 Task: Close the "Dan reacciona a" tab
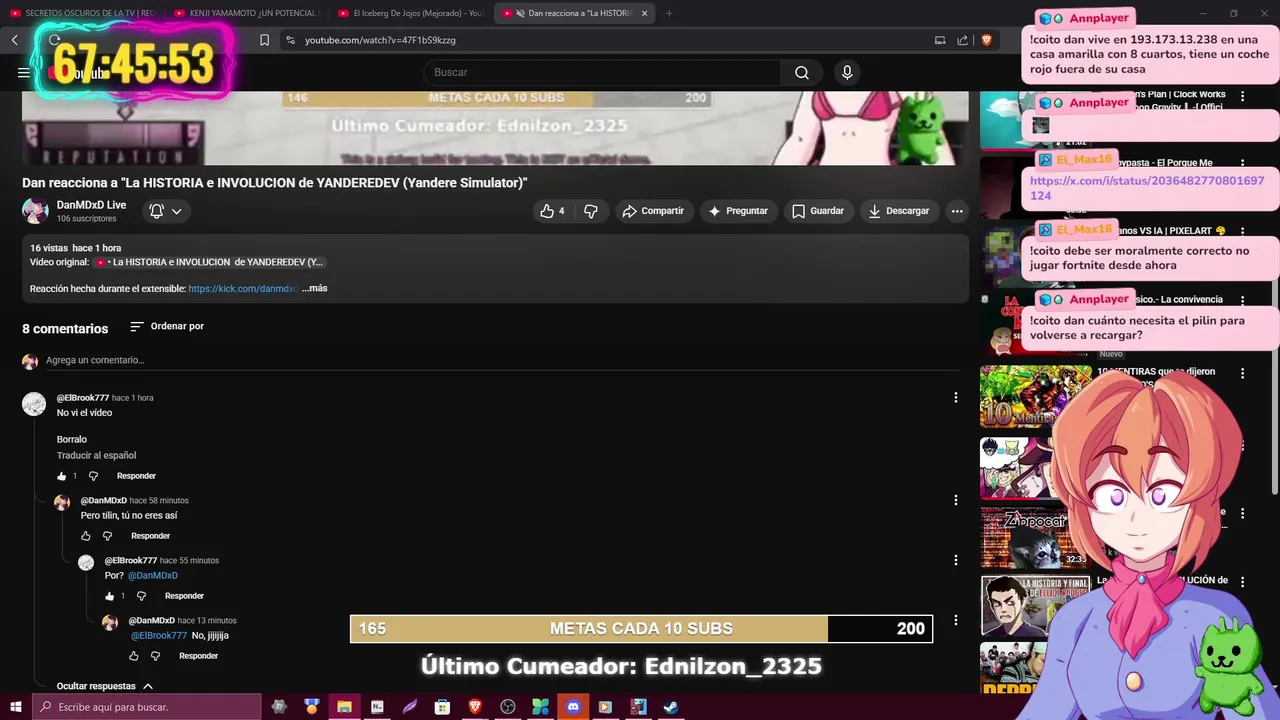click(644, 13)
